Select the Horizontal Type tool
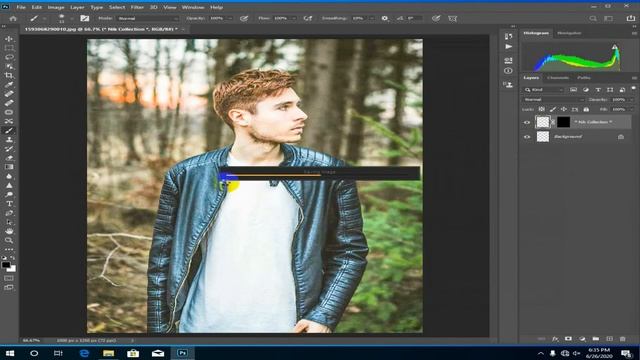 9,204
